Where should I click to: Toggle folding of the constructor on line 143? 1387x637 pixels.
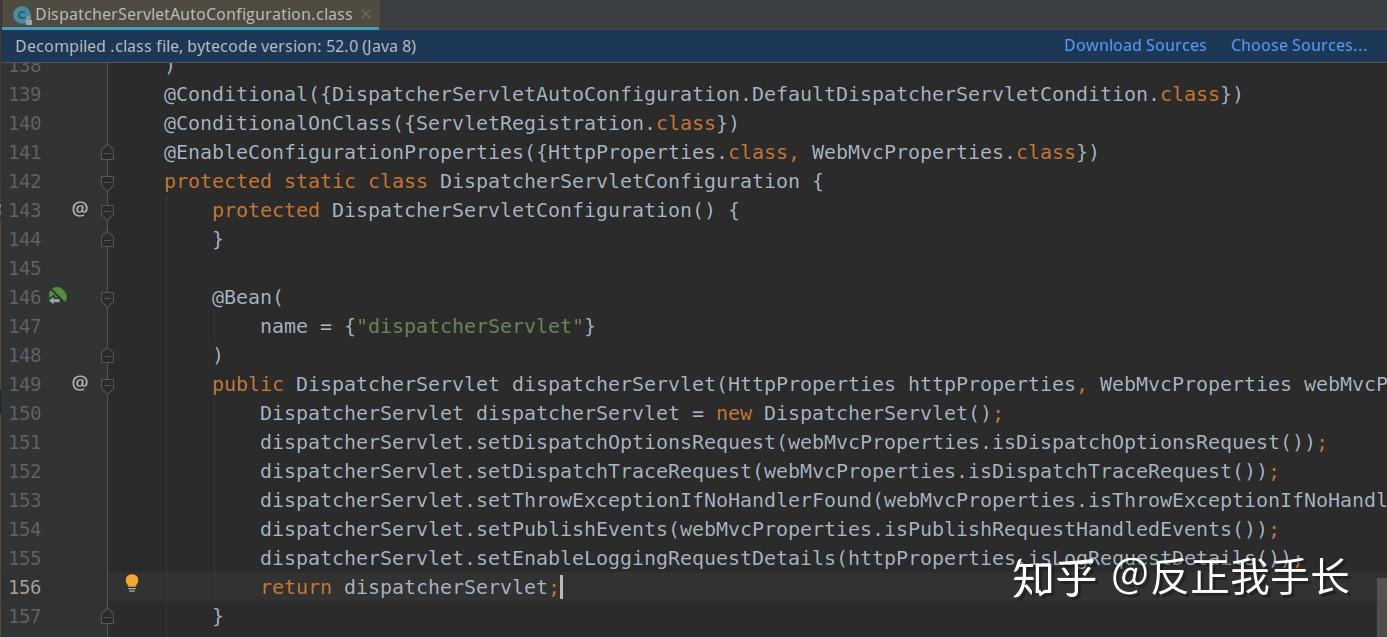[x=107, y=210]
